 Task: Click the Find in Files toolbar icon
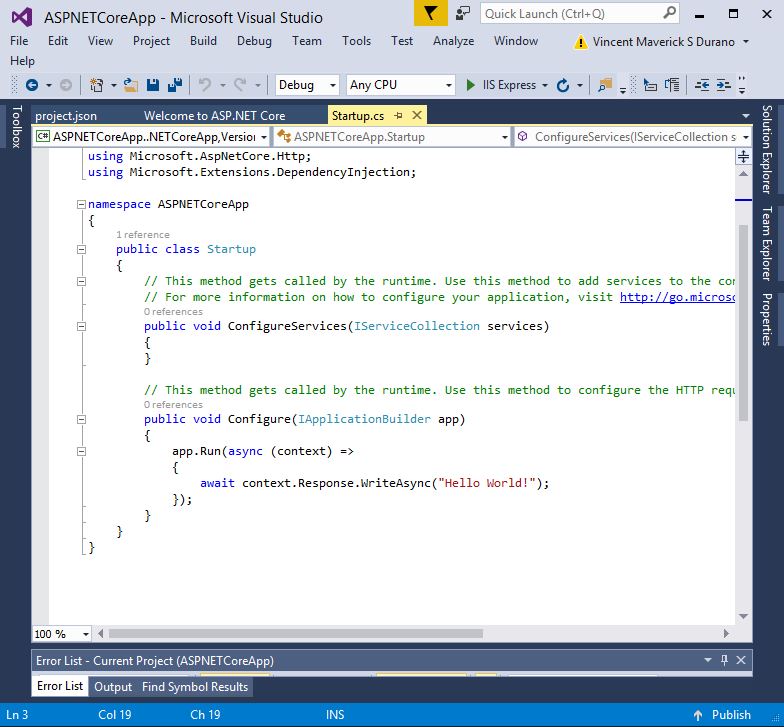[605, 85]
